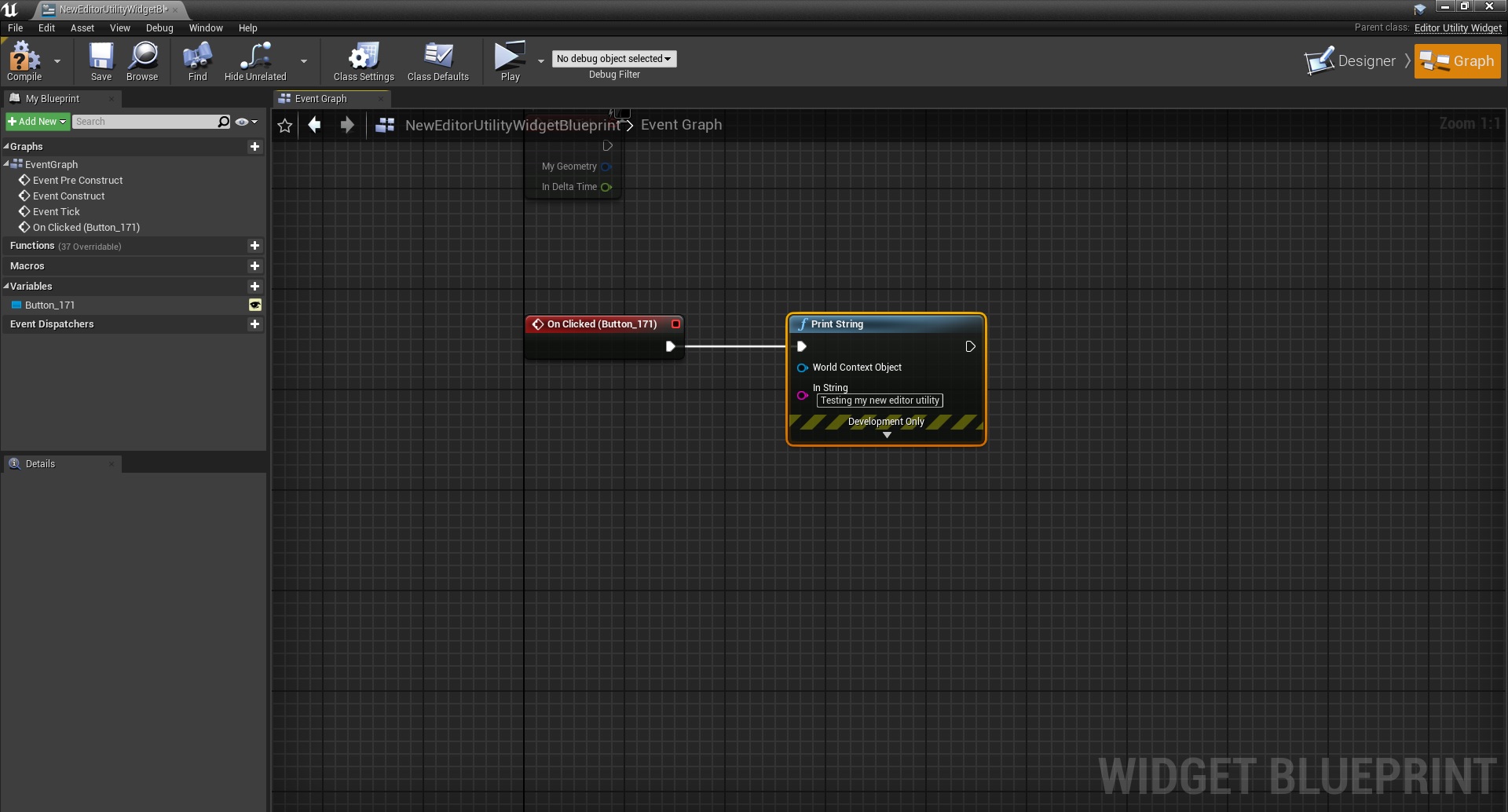The image size is (1508, 812).
Task: Click the Compile blueprint icon
Action: coord(24,57)
